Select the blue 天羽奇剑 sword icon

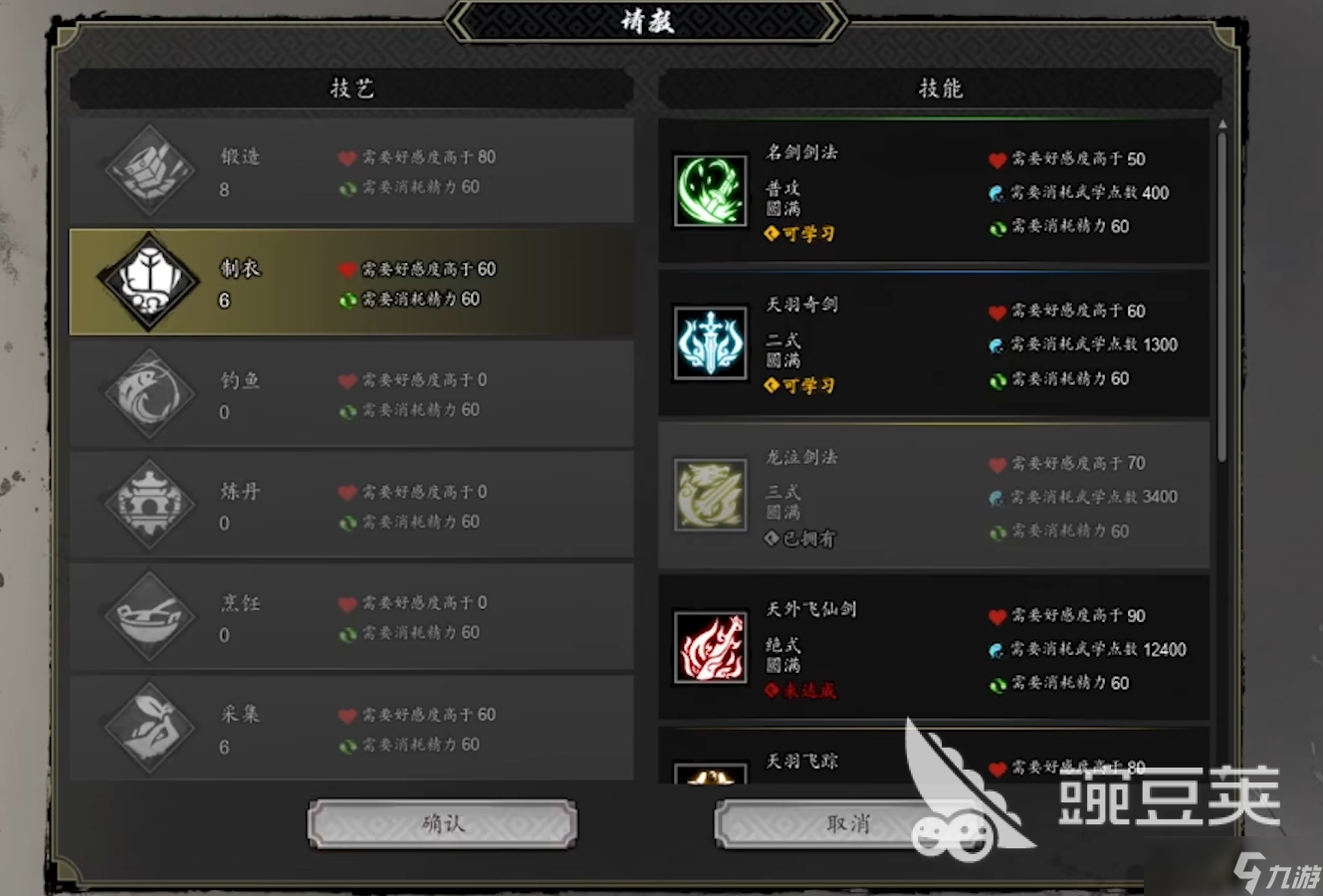(x=711, y=342)
